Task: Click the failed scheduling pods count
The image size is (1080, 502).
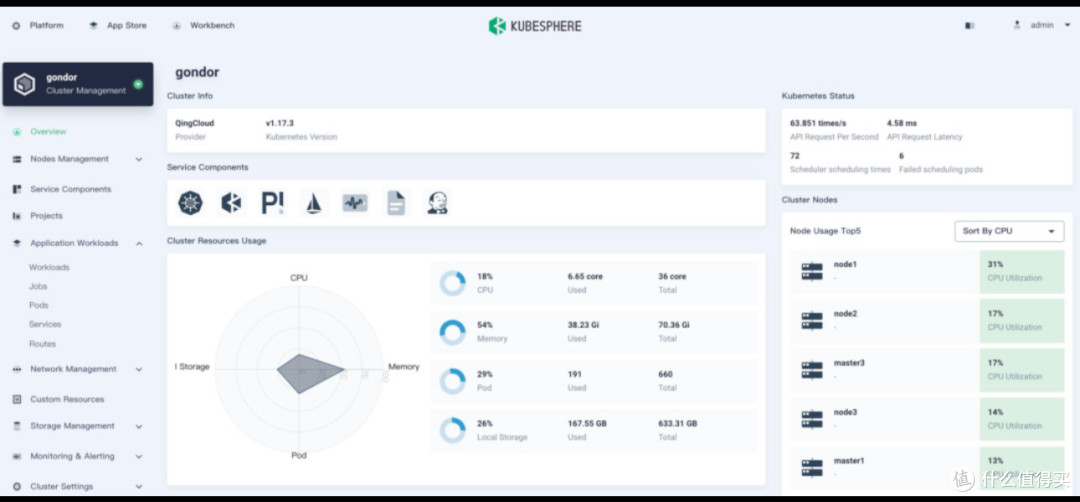Action: click(901, 156)
